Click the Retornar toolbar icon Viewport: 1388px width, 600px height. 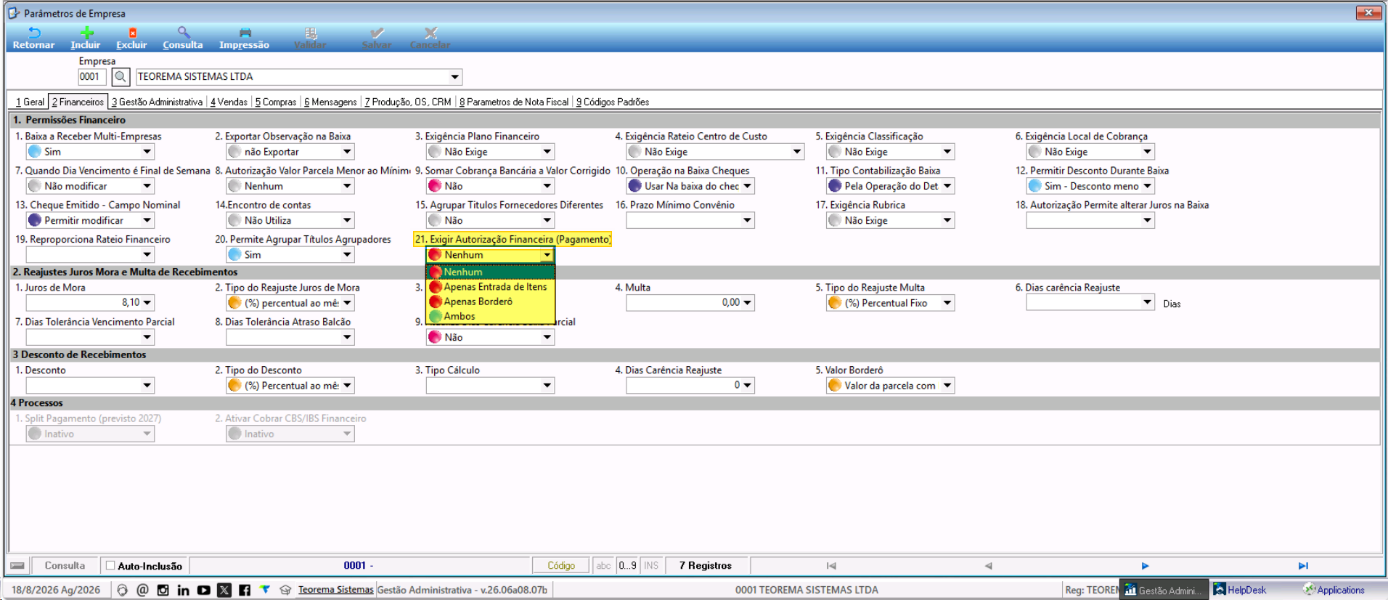pos(33,38)
